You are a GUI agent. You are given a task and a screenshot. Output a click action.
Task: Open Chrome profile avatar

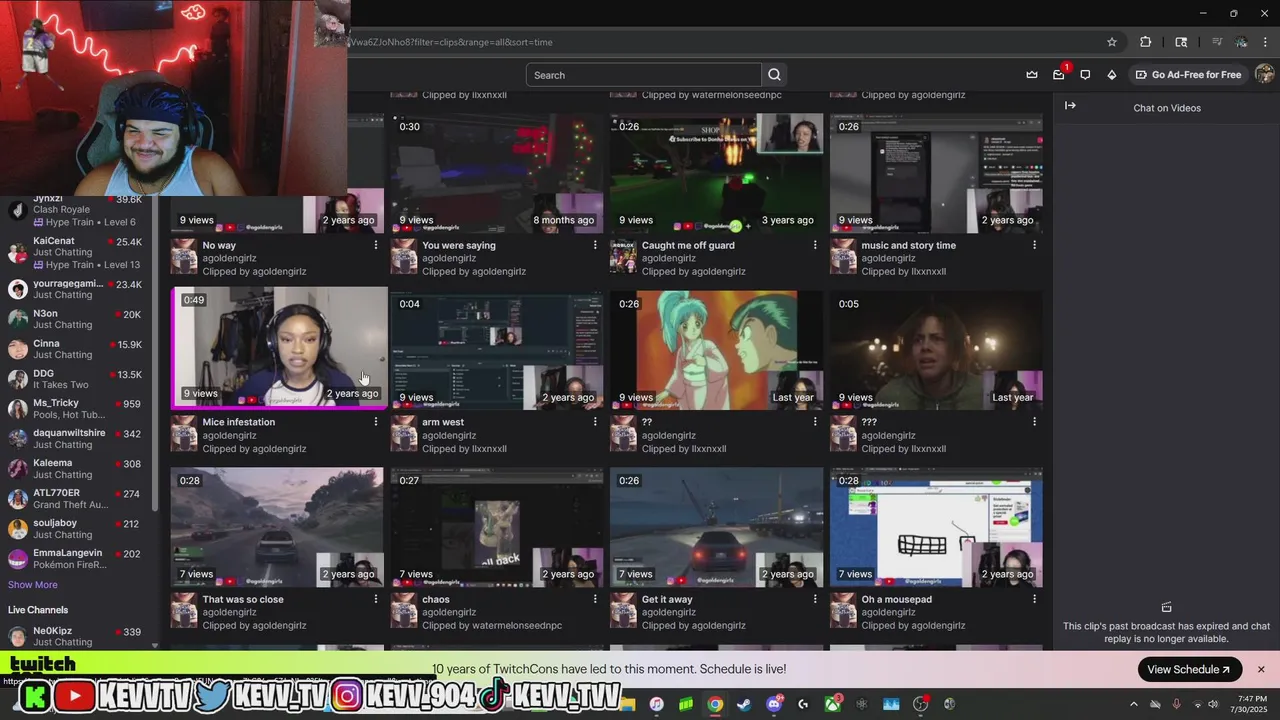tap(1241, 42)
